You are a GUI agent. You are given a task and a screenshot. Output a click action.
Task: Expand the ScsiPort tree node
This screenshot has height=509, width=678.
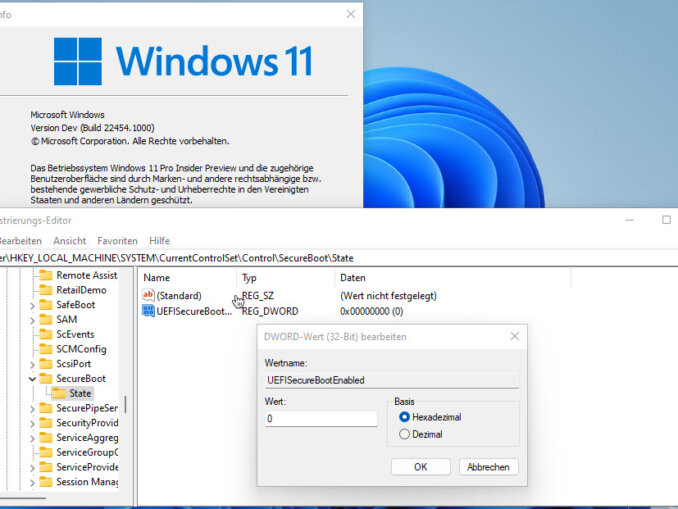(32, 365)
